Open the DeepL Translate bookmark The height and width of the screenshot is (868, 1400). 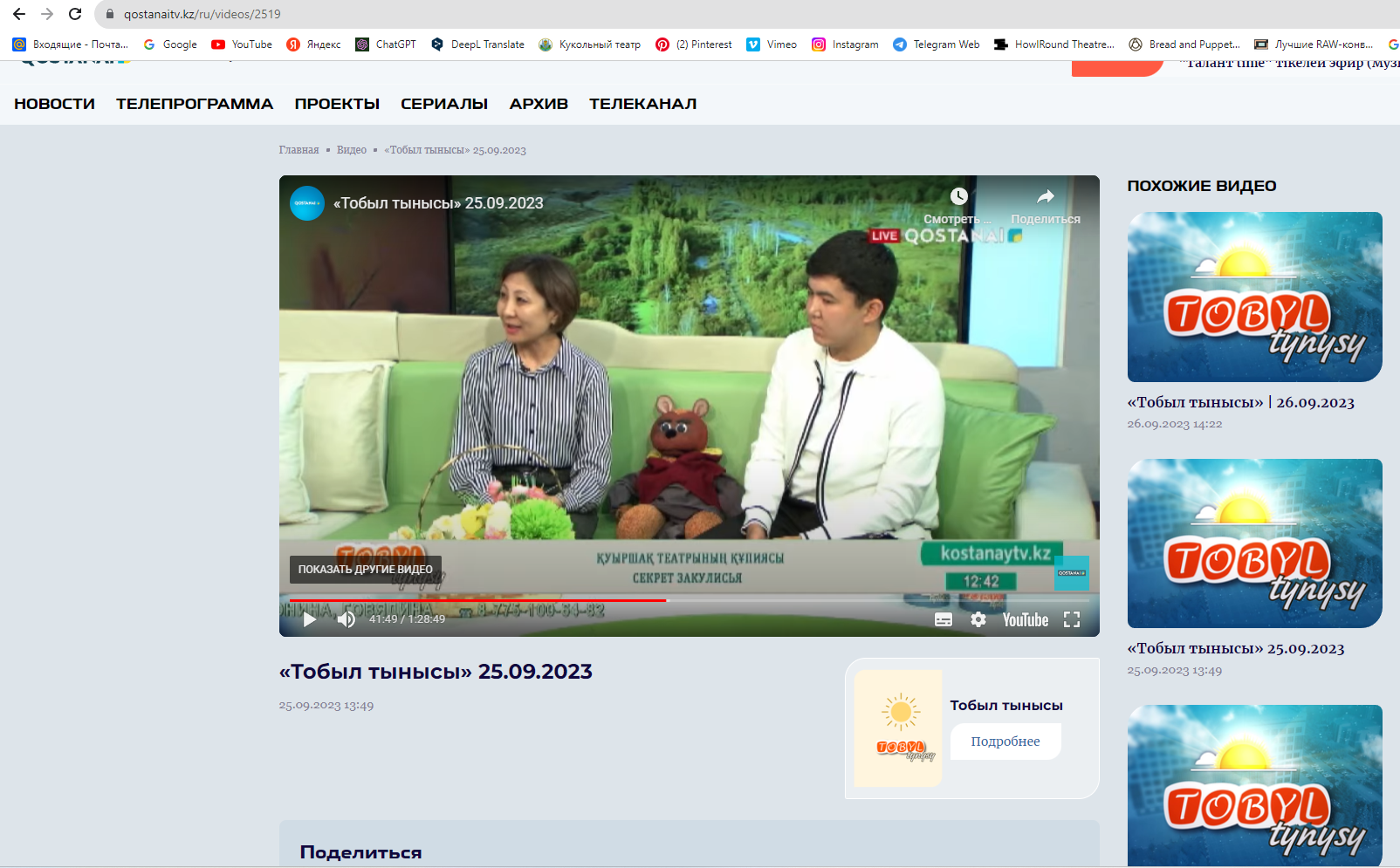pyautogui.click(x=477, y=44)
